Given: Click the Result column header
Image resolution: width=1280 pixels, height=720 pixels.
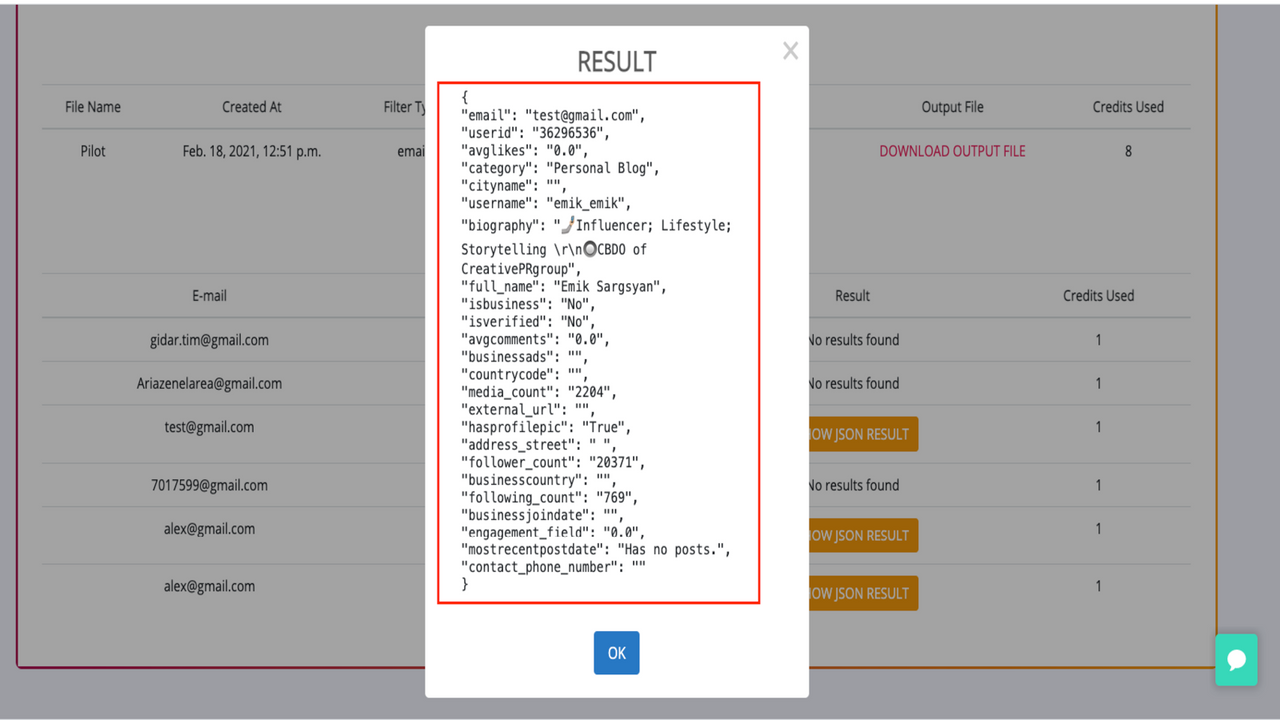Looking at the screenshot, I should pos(852,296).
